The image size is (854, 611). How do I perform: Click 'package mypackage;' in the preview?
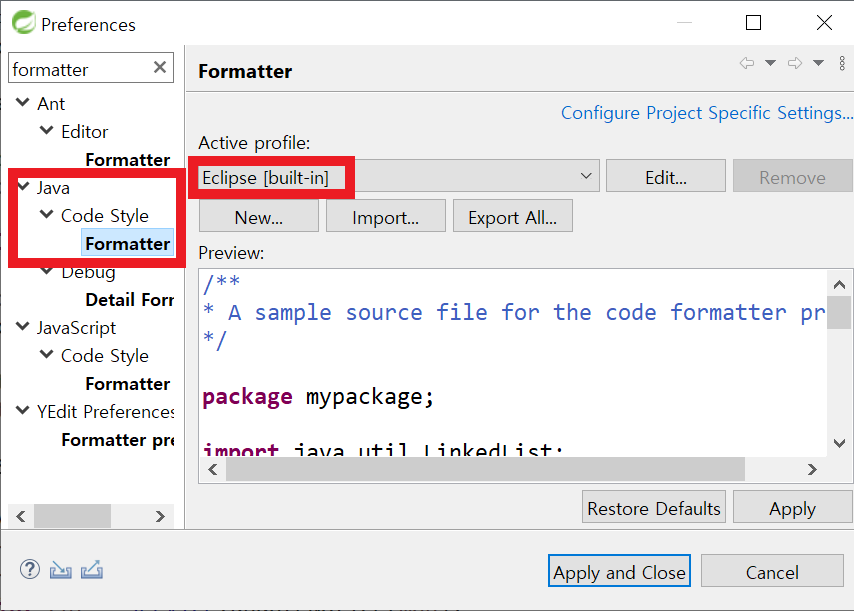[318, 396]
